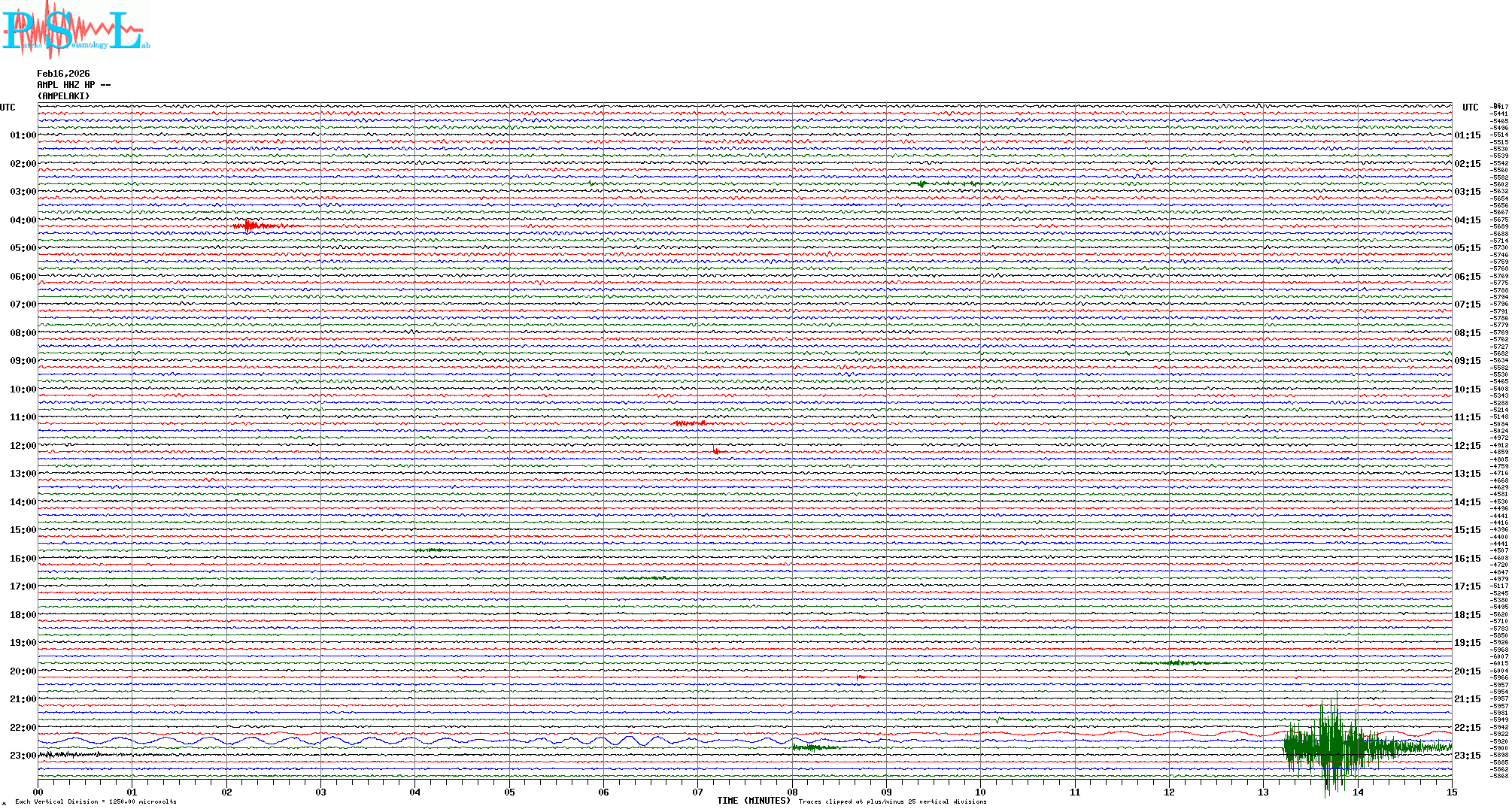The height and width of the screenshot is (812, 1512).
Task: Click the vertical division microvolts footnote
Action: [x=96, y=801]
